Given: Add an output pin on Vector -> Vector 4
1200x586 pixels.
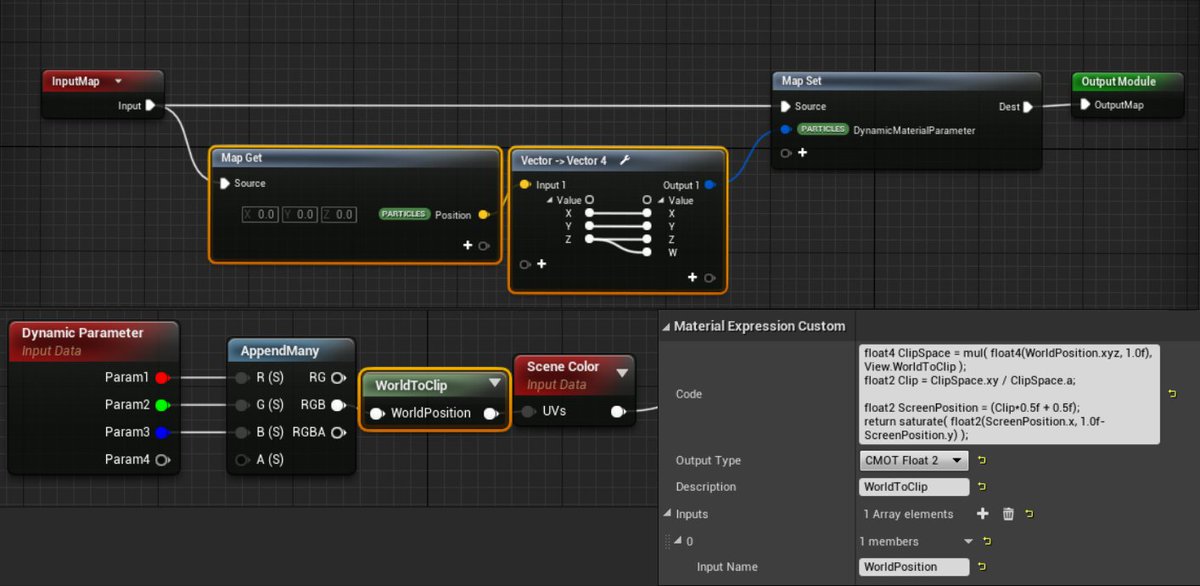Looking at the screenshot, I should [692, 277].
